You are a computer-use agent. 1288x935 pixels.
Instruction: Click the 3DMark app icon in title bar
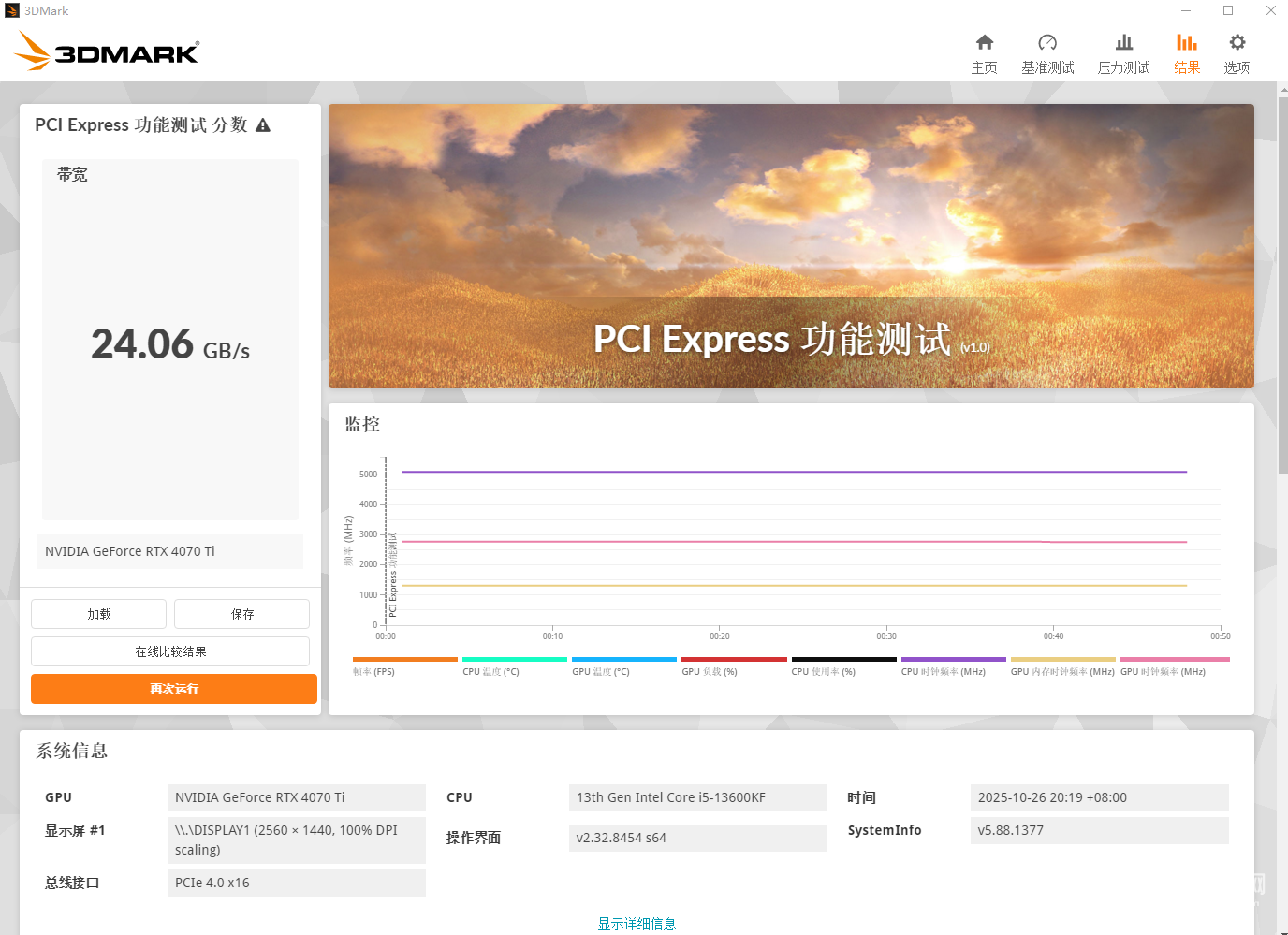point(12,10)
